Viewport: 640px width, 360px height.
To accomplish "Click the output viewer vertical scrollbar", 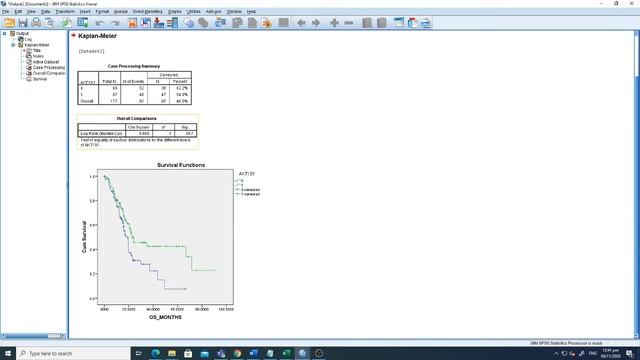I will pos(637,184).
